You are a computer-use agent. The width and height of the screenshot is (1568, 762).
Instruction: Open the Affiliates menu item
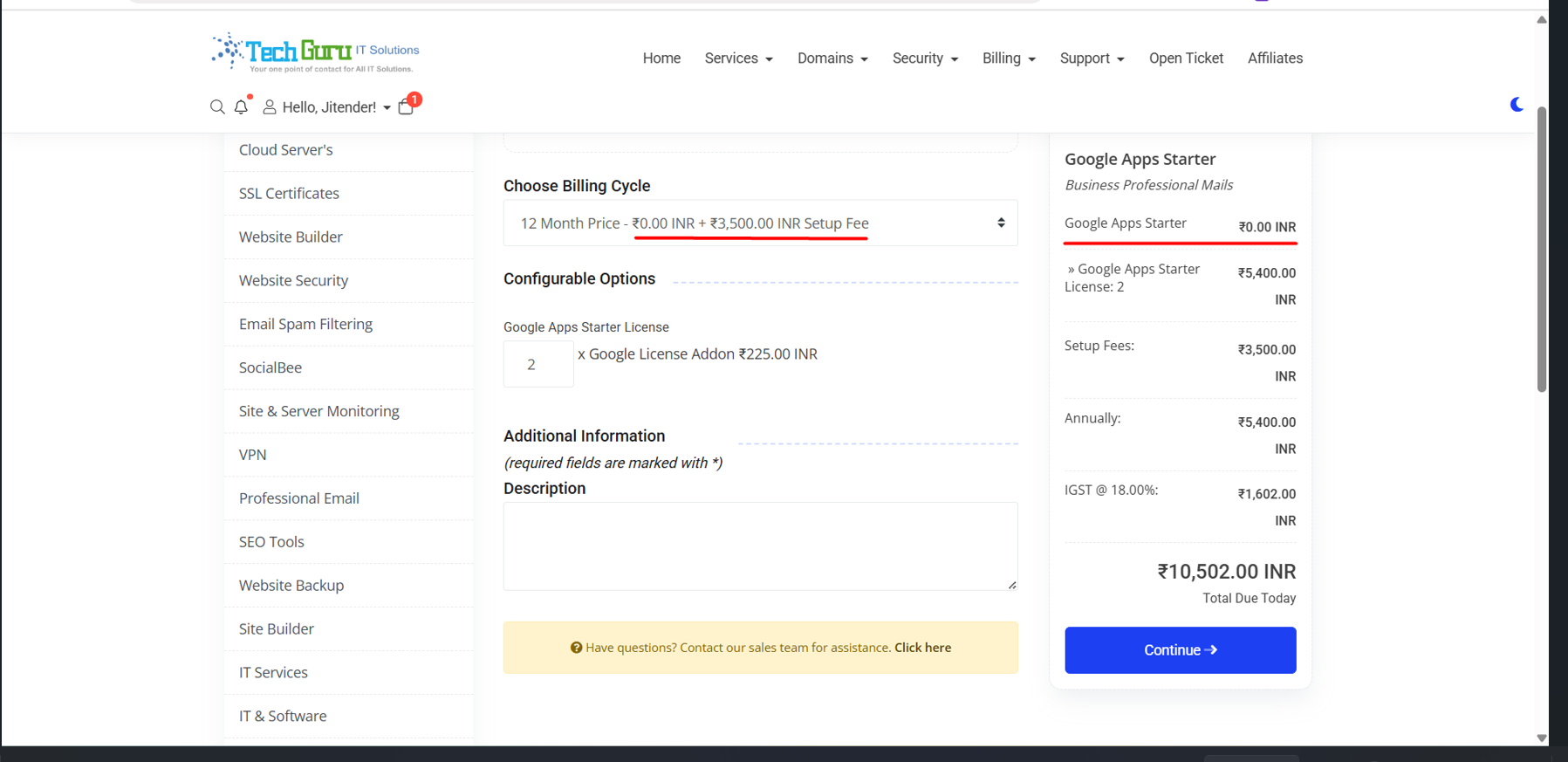click(x=1275, y=58)
